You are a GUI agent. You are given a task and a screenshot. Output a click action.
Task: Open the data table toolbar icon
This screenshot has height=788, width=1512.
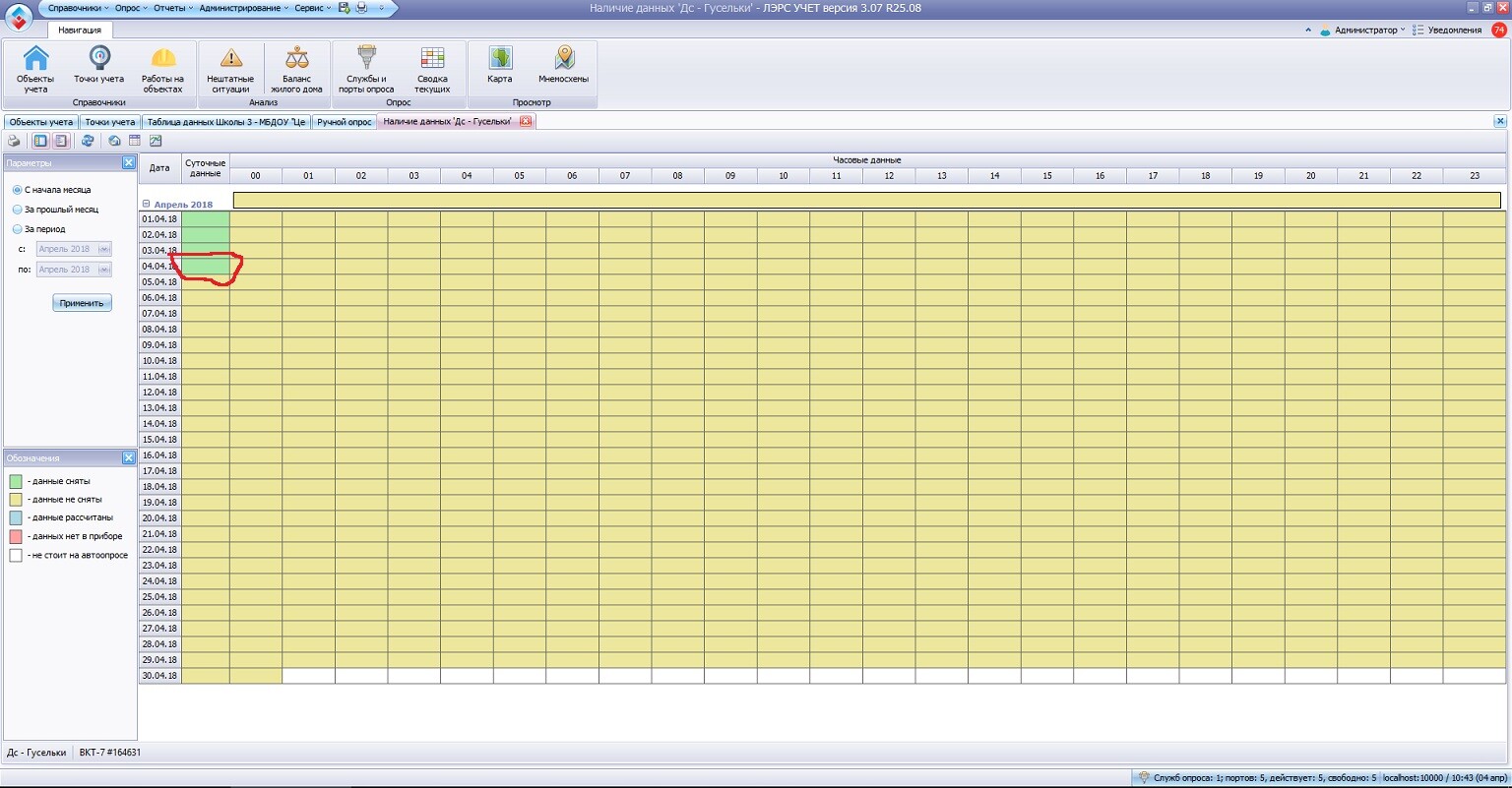(134, 142)
